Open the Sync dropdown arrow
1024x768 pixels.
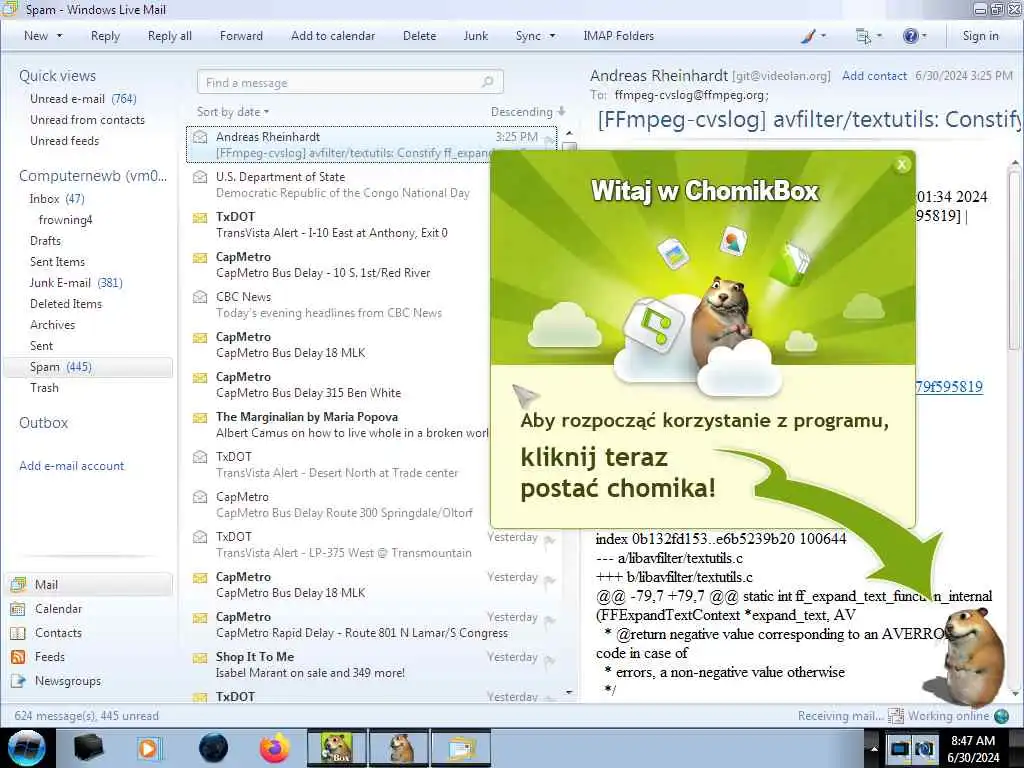tap(552, 36)
